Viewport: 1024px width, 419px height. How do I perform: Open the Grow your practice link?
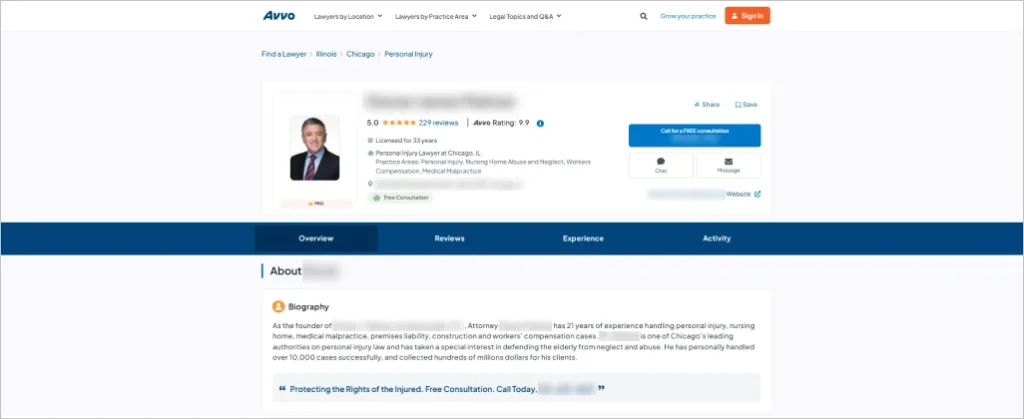(688, 16)
